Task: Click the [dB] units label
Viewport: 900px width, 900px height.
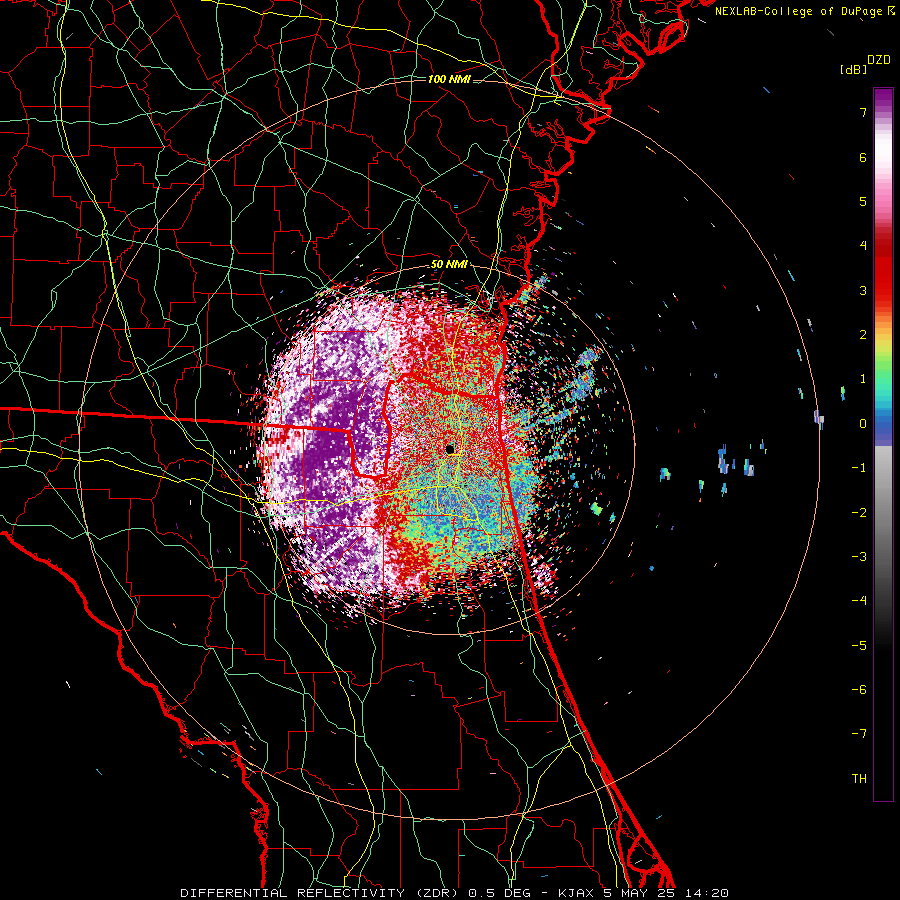Action: (854, 70)
